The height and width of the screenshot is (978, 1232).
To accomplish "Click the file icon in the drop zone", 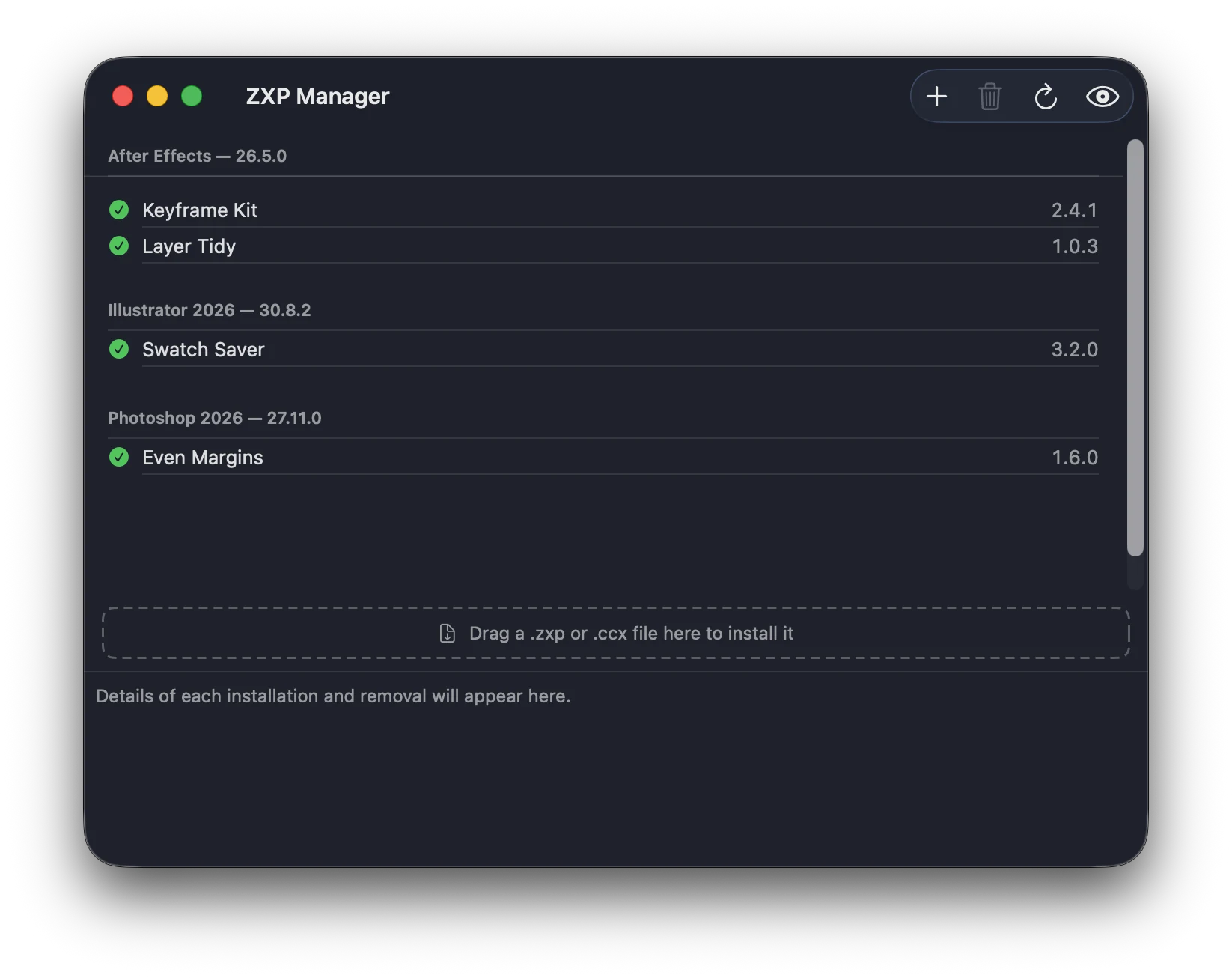I will 447,634.
